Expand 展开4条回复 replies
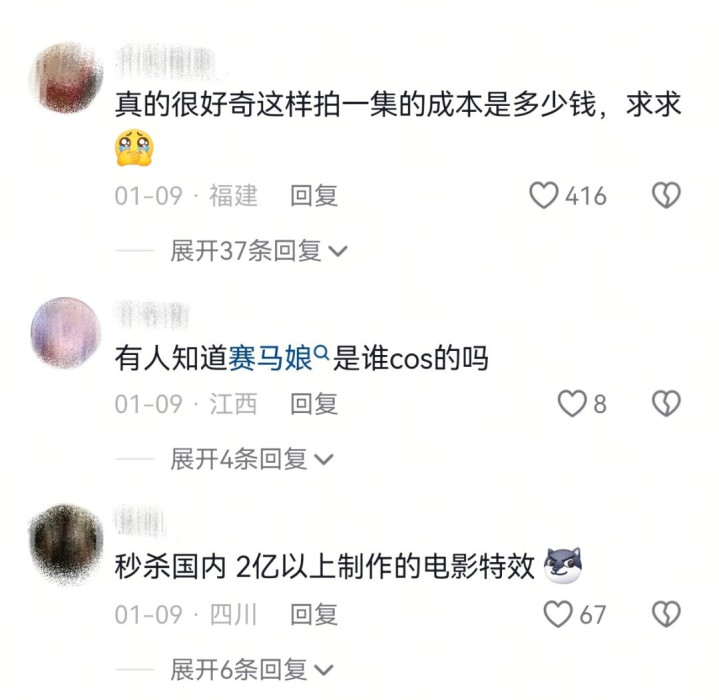719x700 pixels. [252, 459]
